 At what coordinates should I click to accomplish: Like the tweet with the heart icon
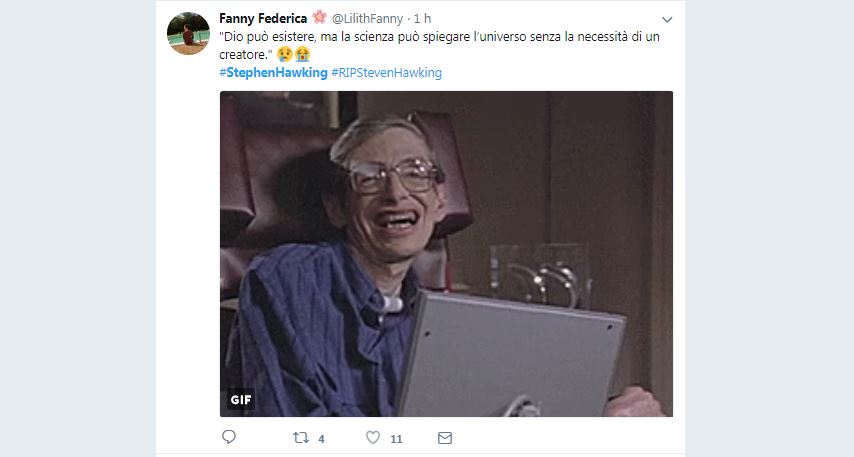(373, 437)
